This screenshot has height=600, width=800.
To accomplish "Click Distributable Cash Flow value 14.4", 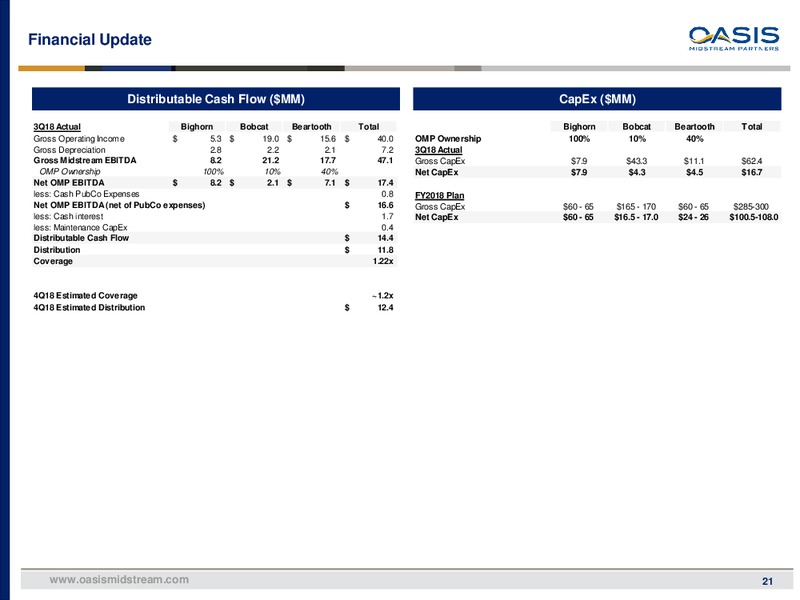I will tap(385, 238).
